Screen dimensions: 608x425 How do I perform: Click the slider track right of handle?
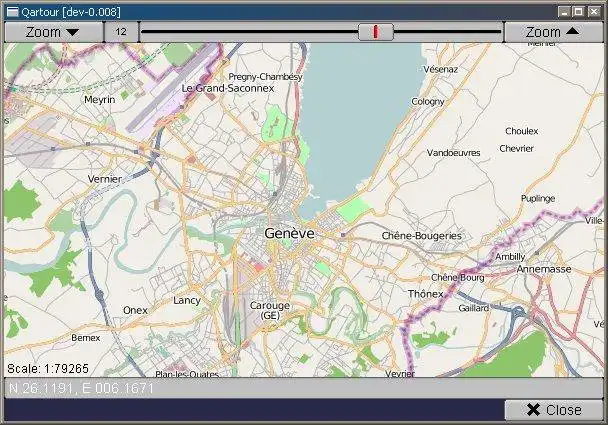pyautogui.click(x=447, y=32)
